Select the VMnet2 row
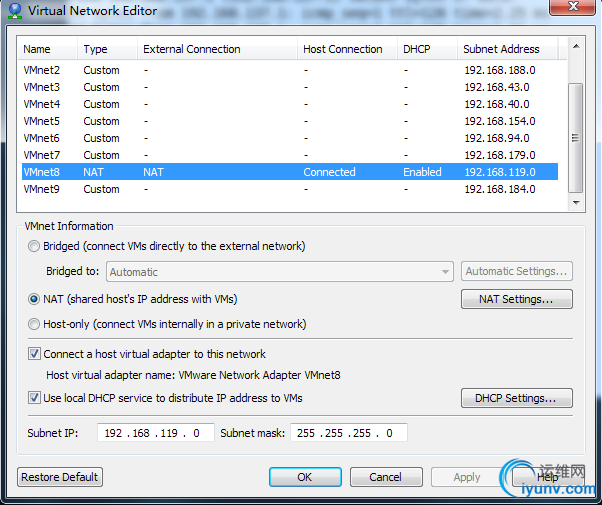This screenshot has height=505, width=602. coord(290,70)
